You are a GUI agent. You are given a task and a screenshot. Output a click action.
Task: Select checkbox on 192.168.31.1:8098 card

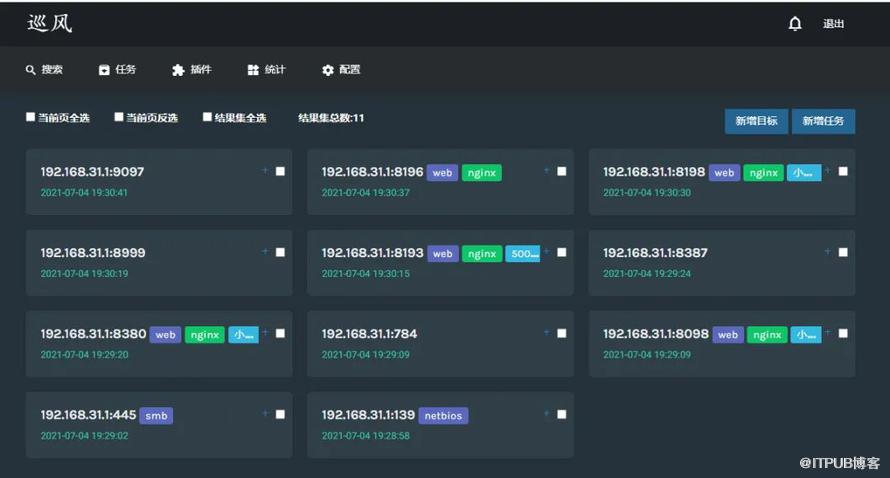pos(843,334)
